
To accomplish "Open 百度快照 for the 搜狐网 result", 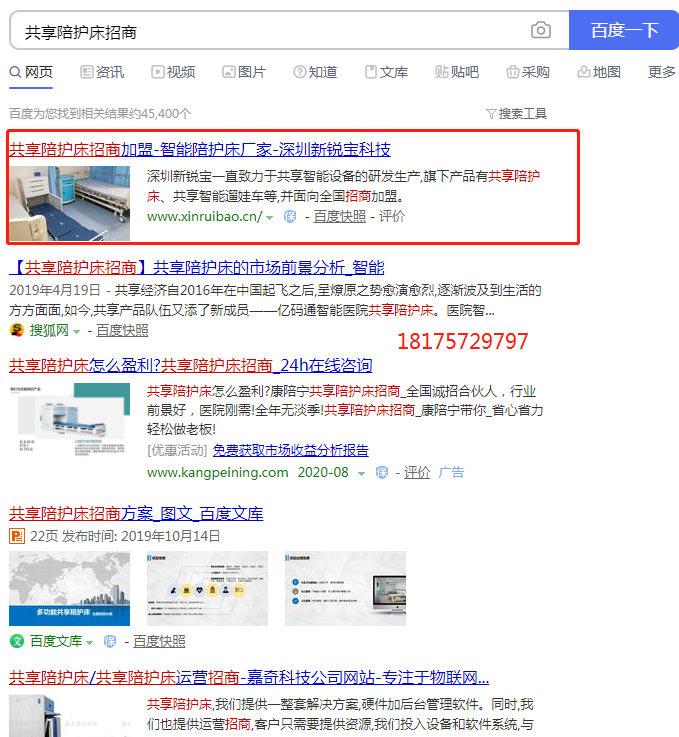I will (x=122, y=331).
